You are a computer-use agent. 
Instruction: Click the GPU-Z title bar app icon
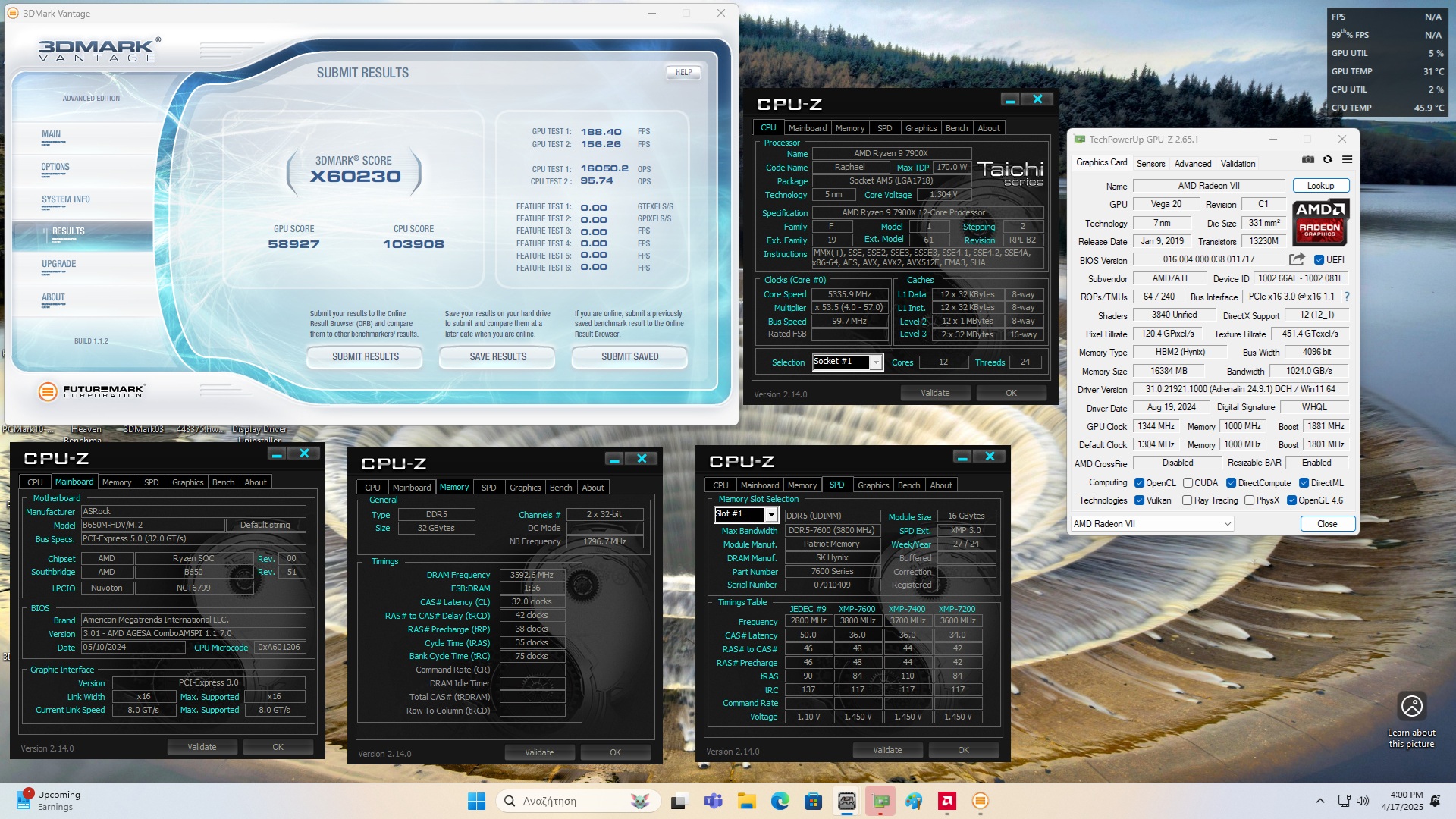tap(1080, 140)
